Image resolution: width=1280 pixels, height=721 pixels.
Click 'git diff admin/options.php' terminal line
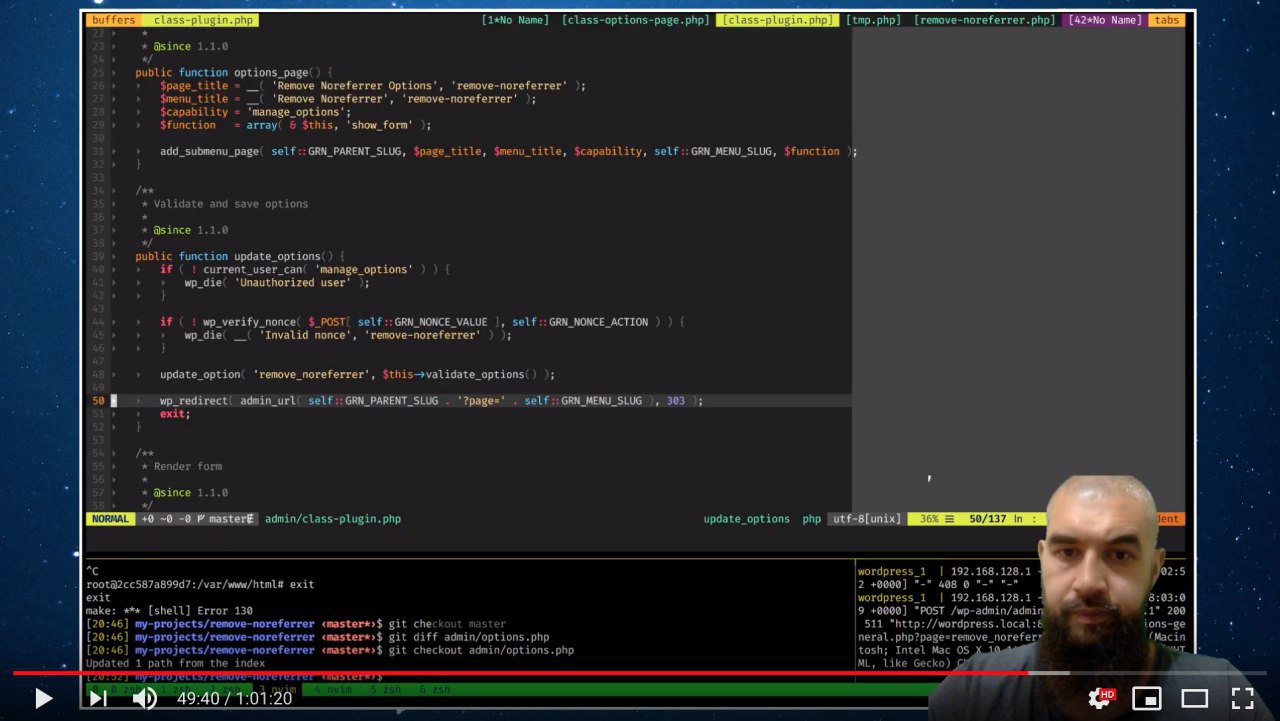tap(469, 637)
